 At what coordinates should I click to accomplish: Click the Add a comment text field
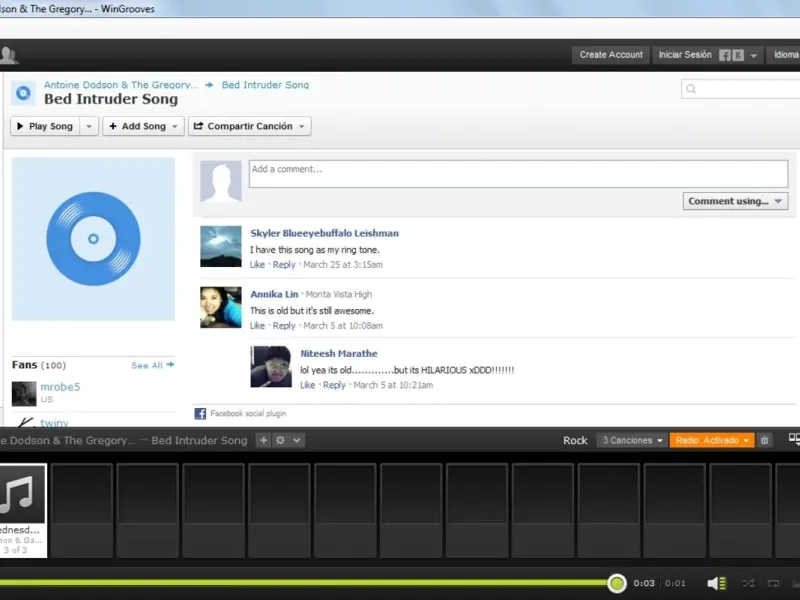pyautogui.click(x=518, y=173)
